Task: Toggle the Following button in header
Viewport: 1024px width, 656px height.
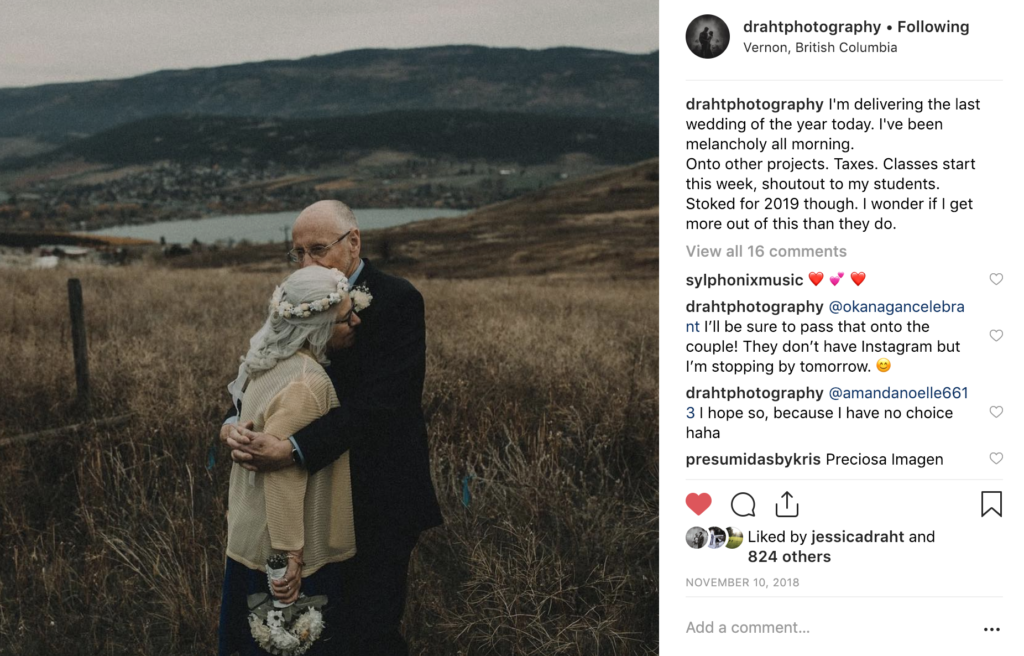Action: pyautogui.click(x=933, y=27)
